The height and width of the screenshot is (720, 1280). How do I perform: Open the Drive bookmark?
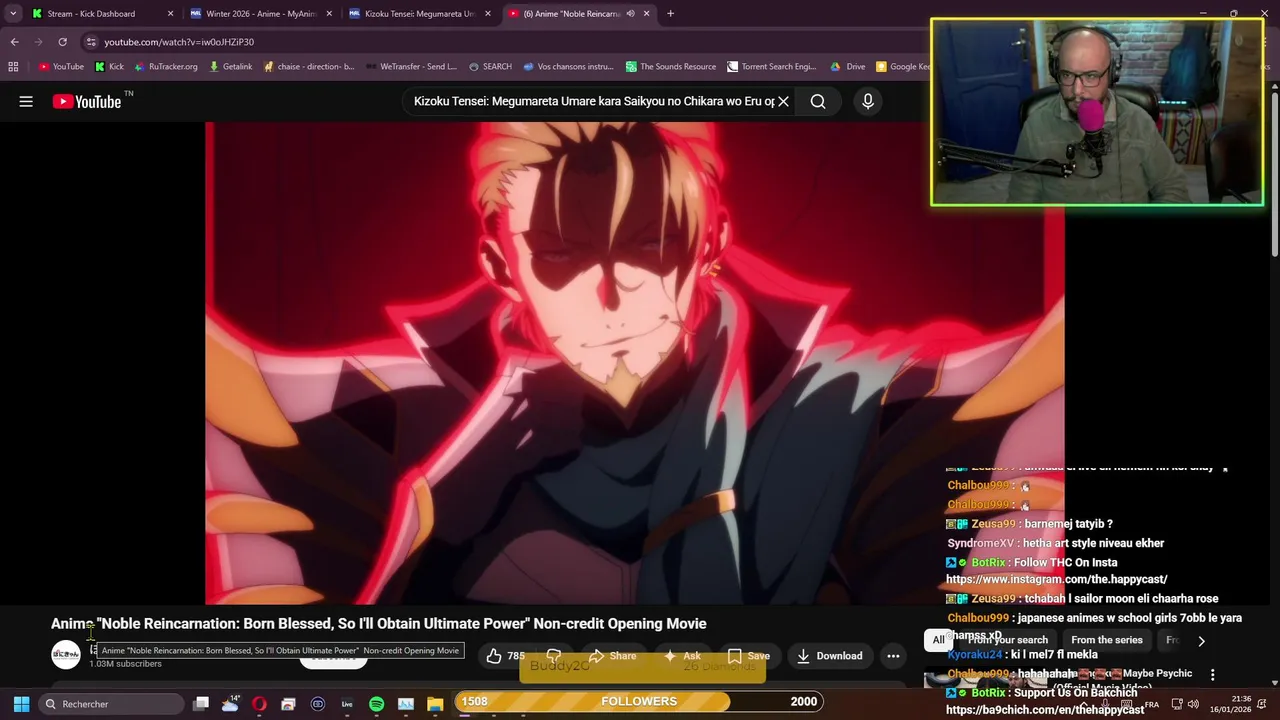coord(848,67)
